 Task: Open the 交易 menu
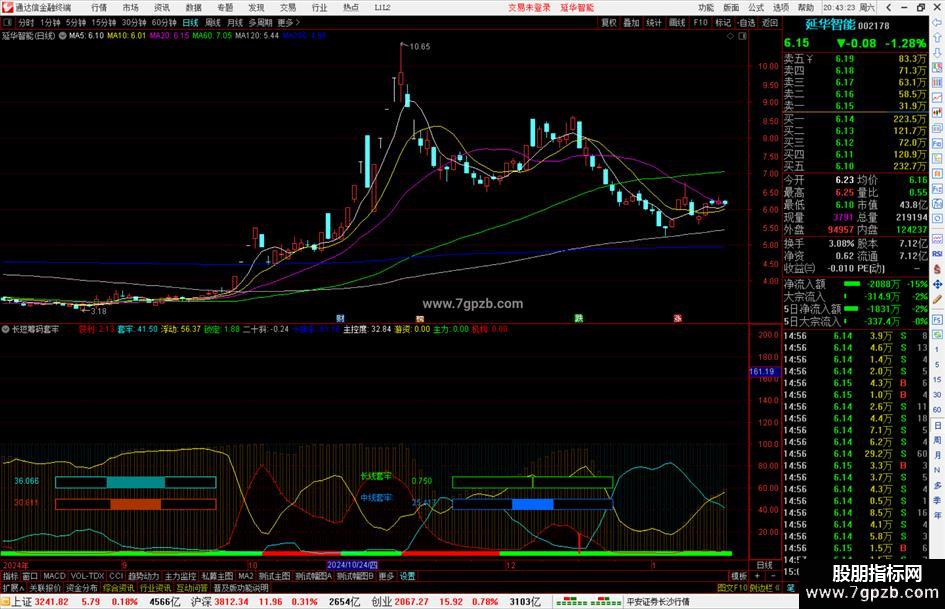(x=288, y=8)
